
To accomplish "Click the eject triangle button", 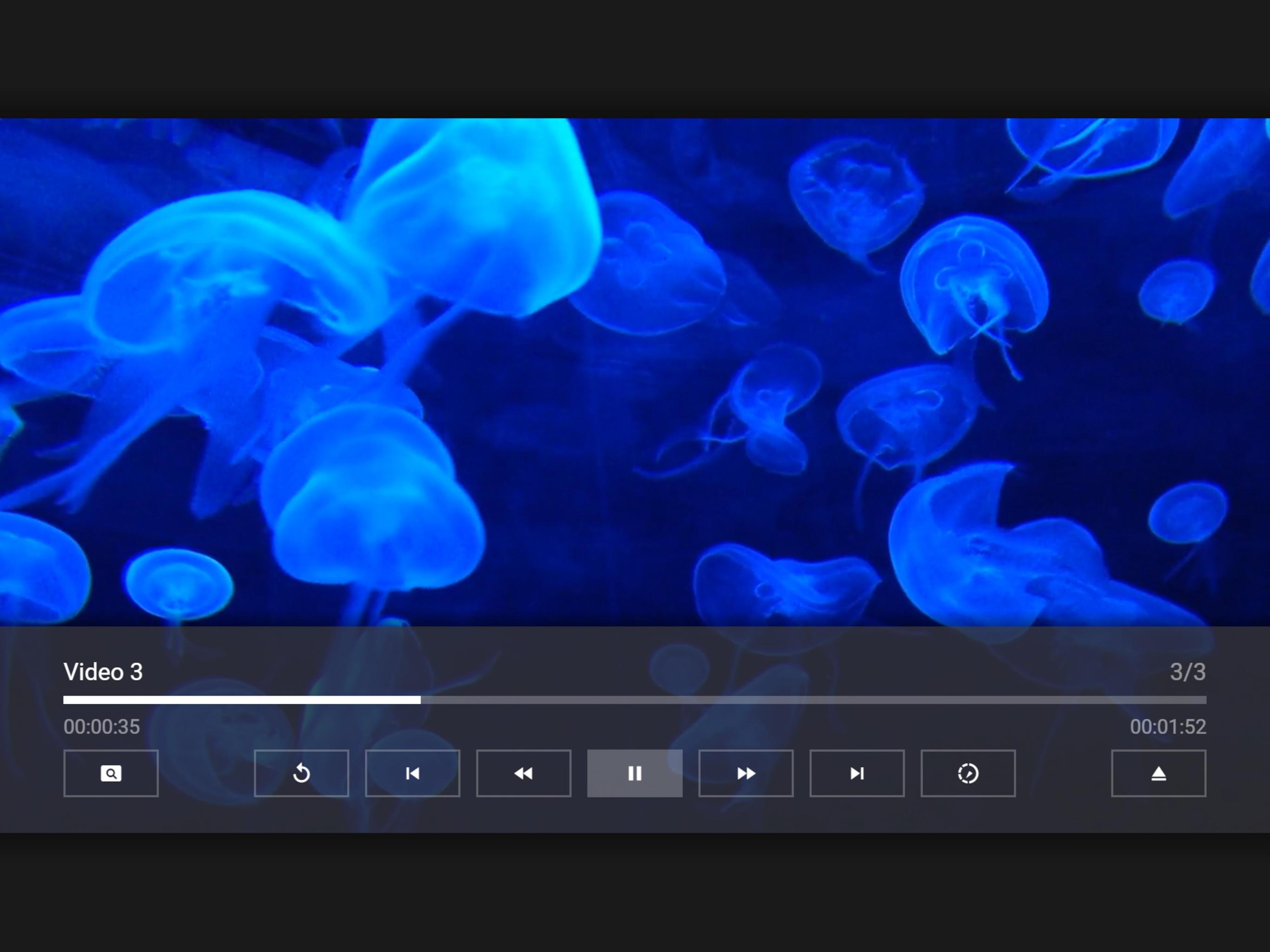I will [x=1158, y=773].
